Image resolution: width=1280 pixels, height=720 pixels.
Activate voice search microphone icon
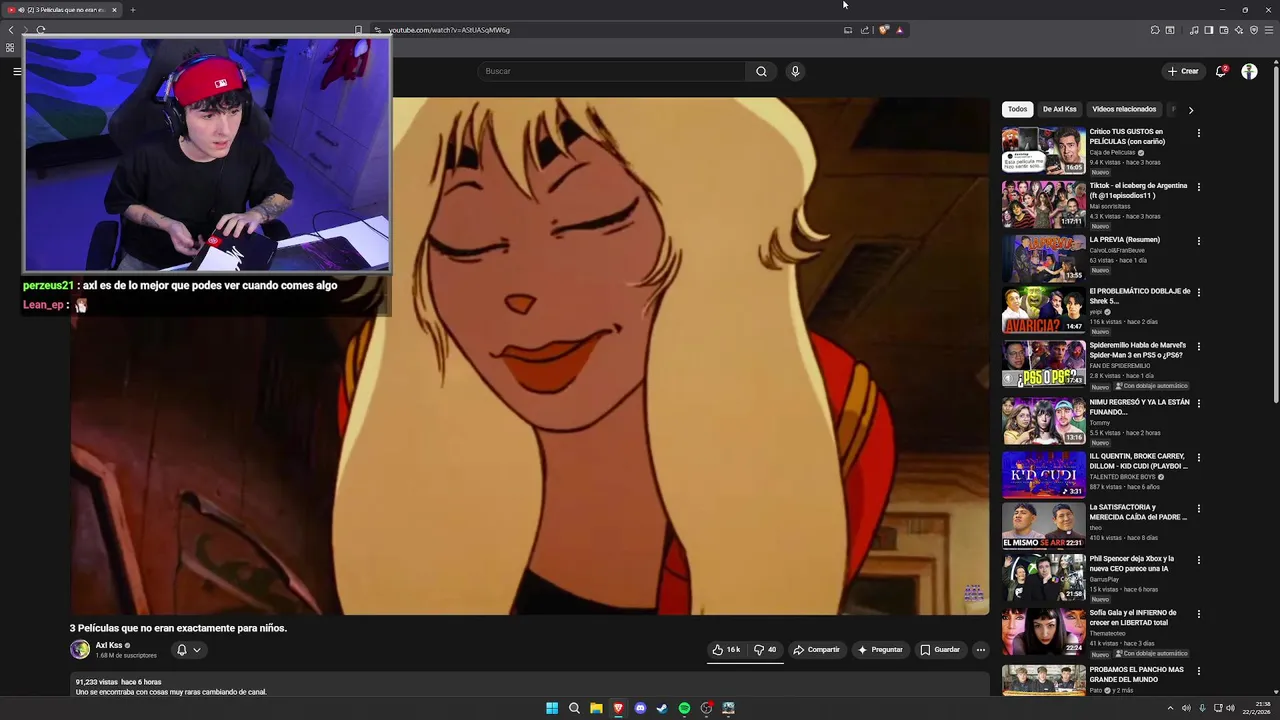795,71
